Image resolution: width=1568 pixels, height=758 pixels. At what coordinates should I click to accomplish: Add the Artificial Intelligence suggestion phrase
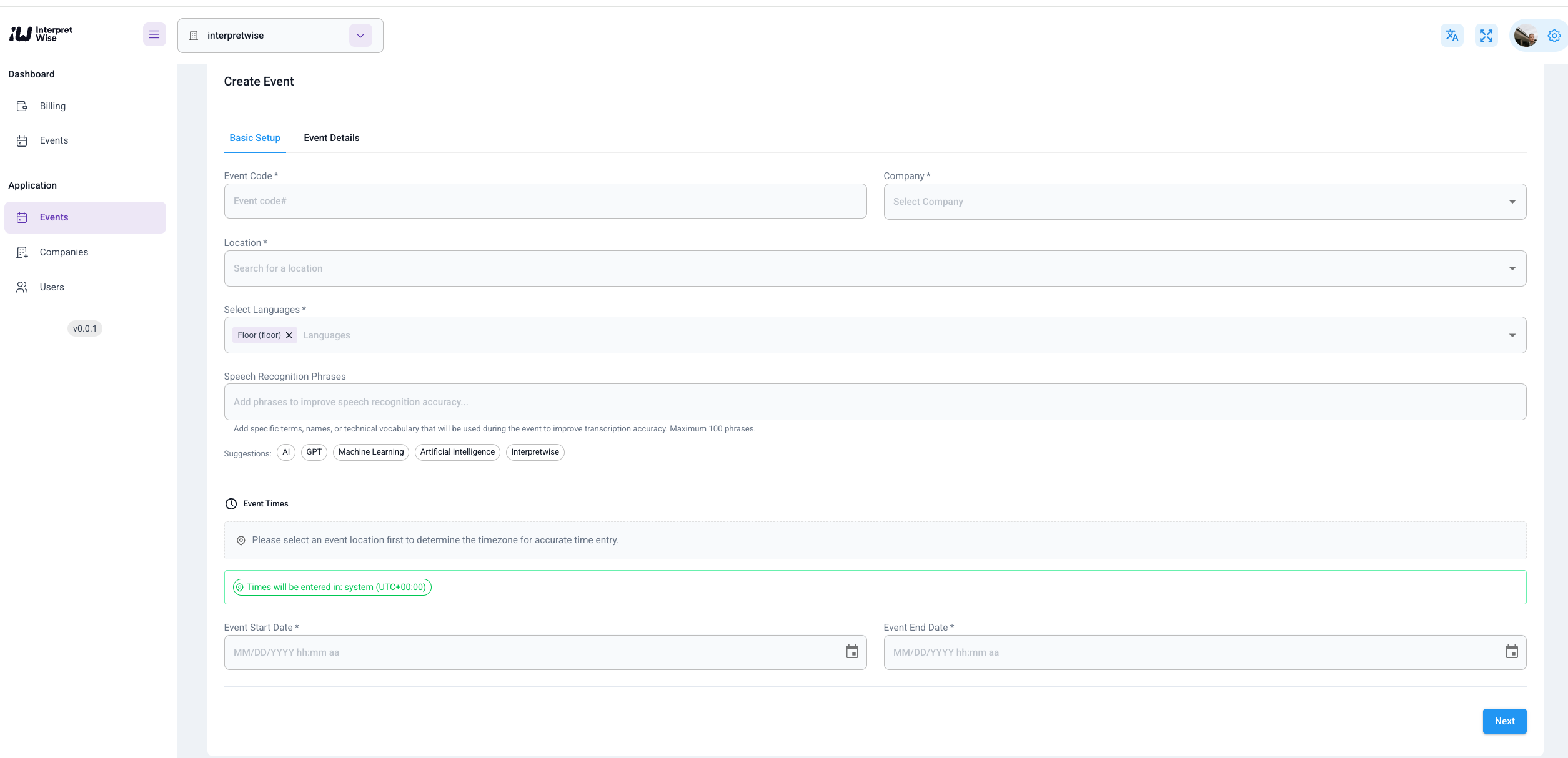457,452
